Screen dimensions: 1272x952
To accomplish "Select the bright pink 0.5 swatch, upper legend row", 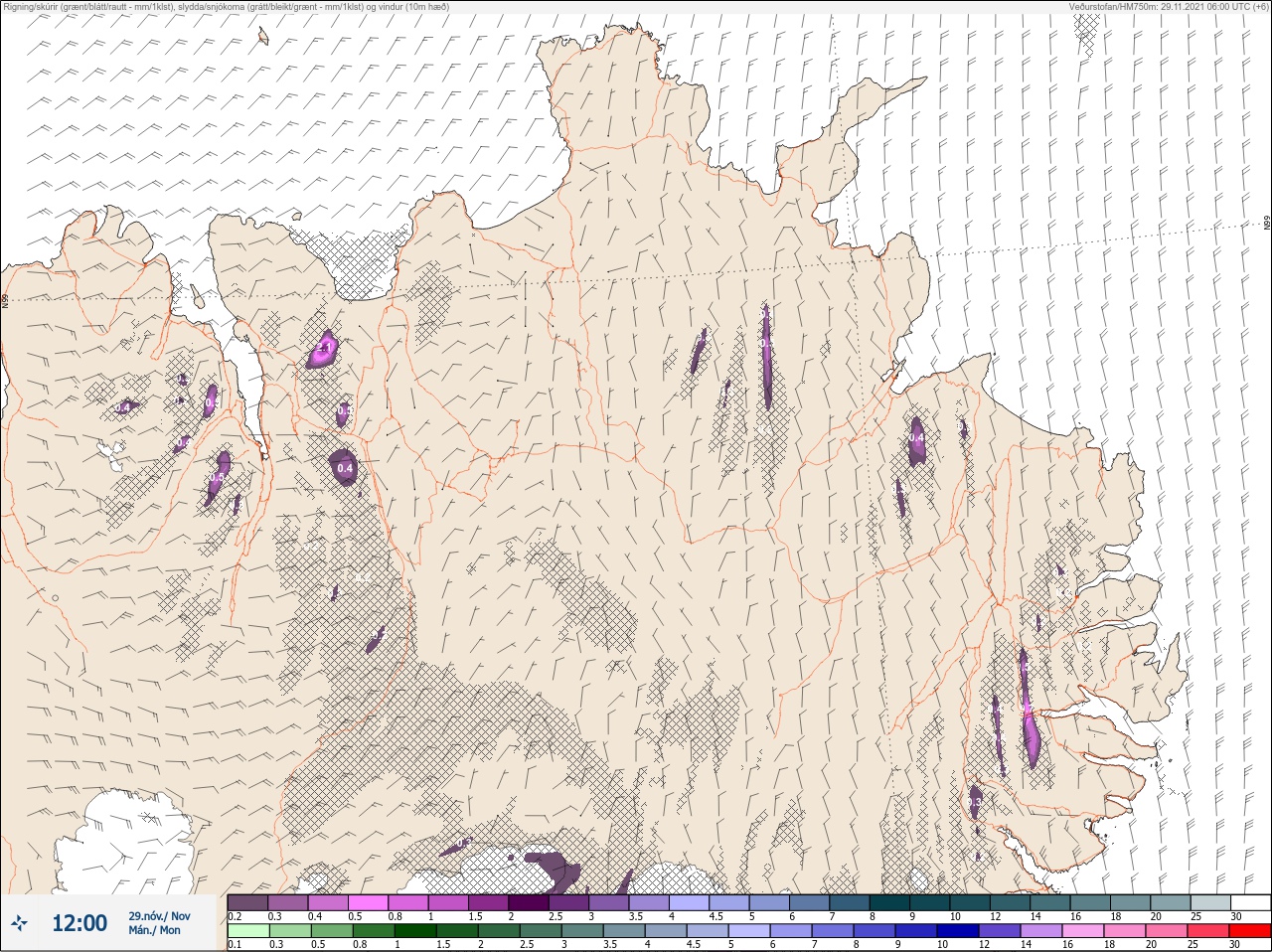I will pos(369,903).
